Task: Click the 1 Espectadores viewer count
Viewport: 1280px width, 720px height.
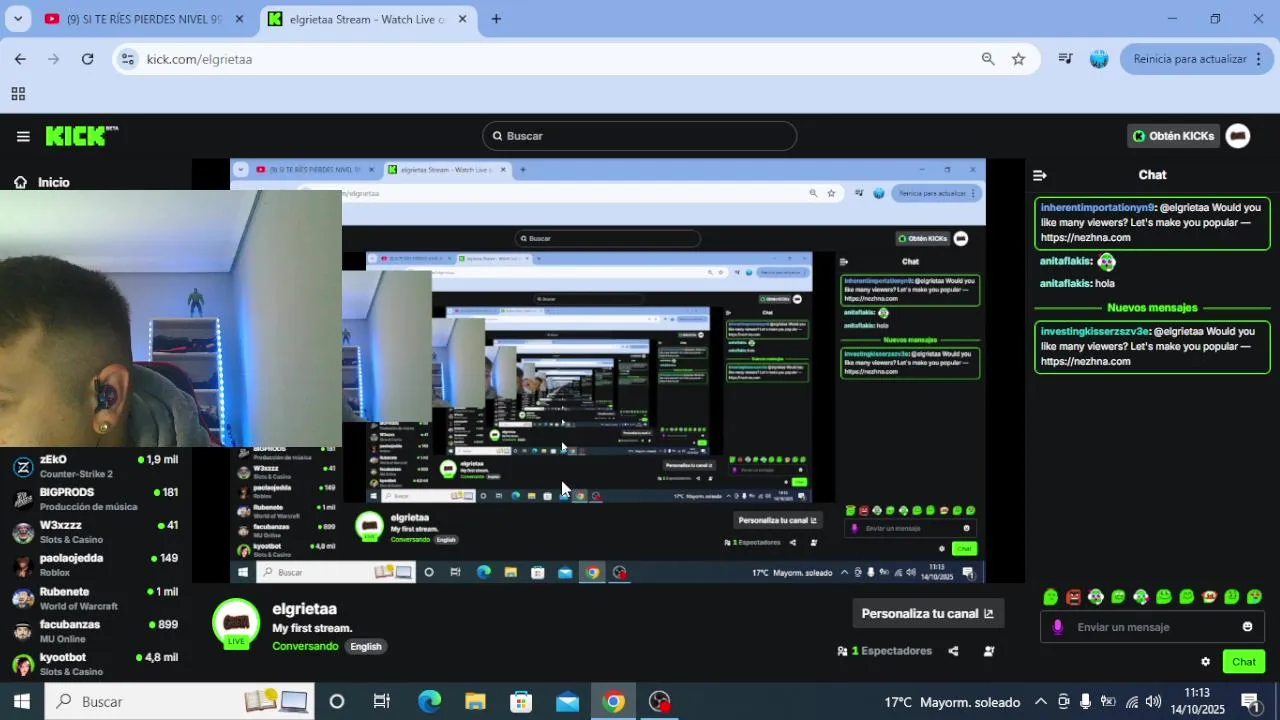Action: pyautogui.click(x=885, y=651)
